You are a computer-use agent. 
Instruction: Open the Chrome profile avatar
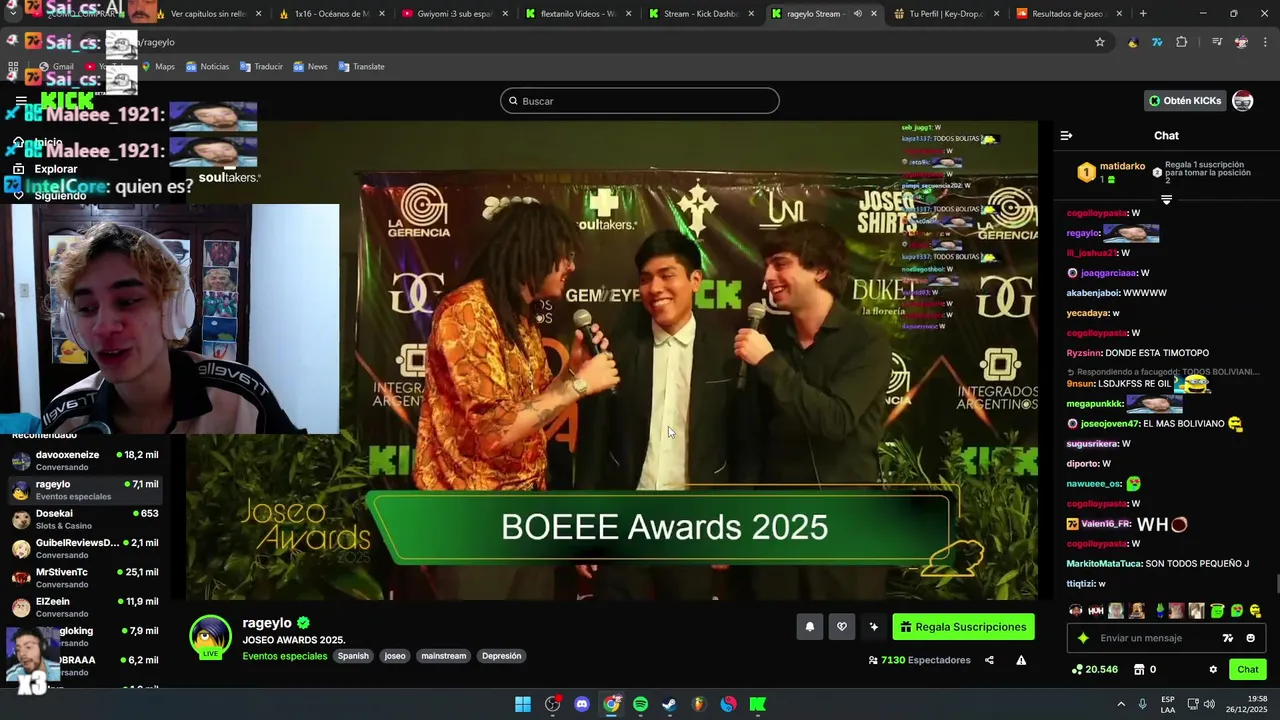point(1241,42)
